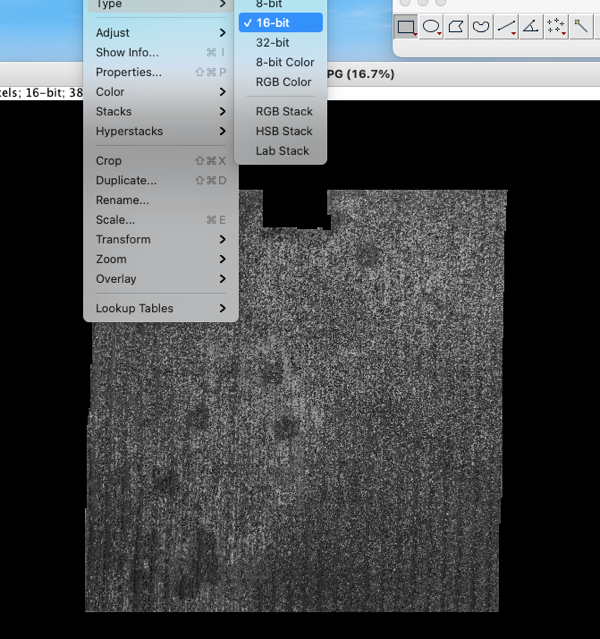600x639 pixels.
Task: Switch image type to 32-bit
Action: [x=272, y=43]
